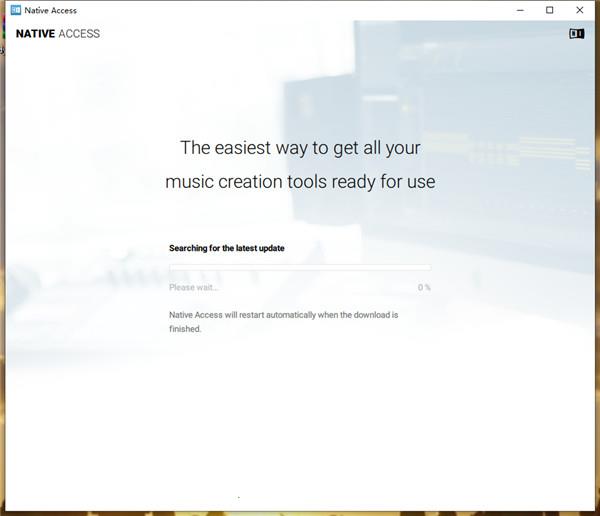Image resolution: width=600 pixels, height=516 pixels.
Task: Click the NATIVE ACCESS logo text
Action: (x=58, y=34)
